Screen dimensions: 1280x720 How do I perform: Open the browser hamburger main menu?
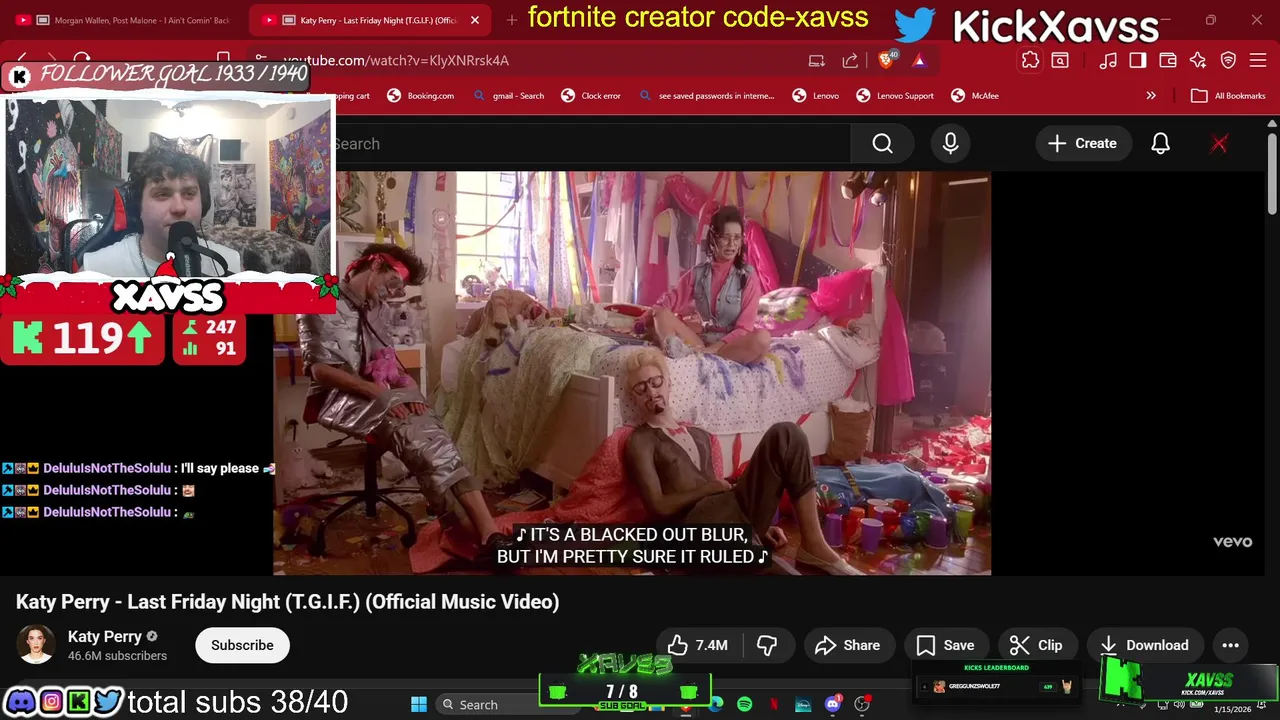point(1259,60)
